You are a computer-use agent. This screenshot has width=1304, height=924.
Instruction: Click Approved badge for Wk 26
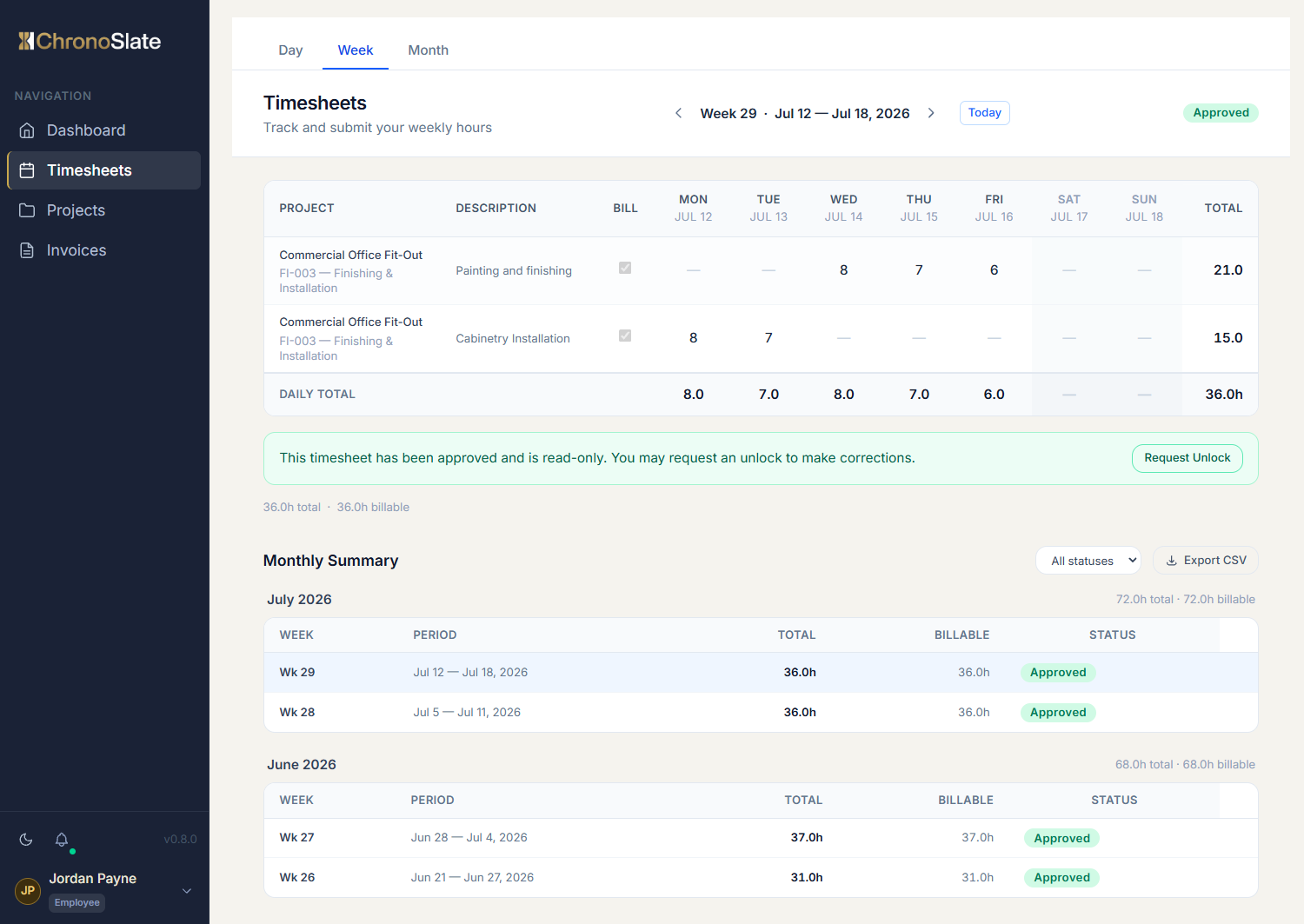pyautogui.click(x=1061, y=878)
